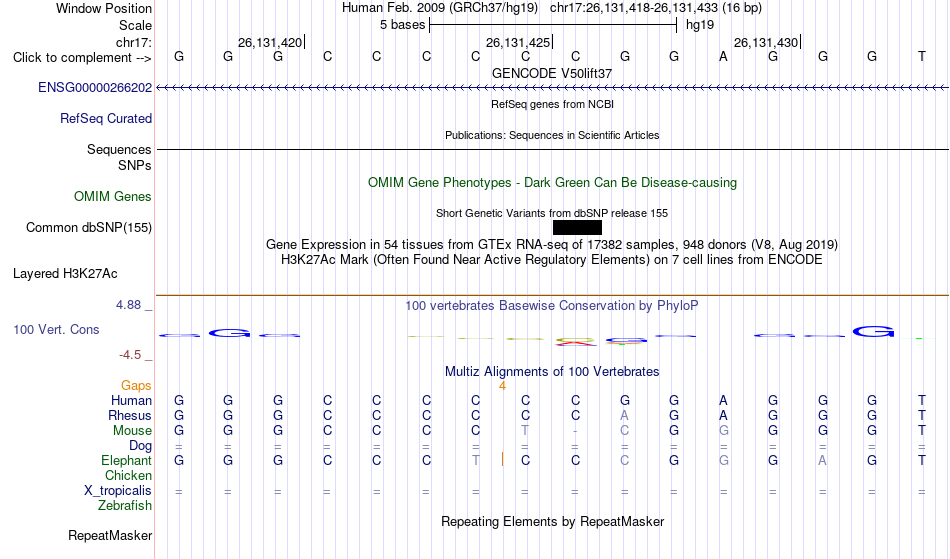
Task: Click the -4.5 PhyloP lower limit value
Action: [x=130, y=355]
